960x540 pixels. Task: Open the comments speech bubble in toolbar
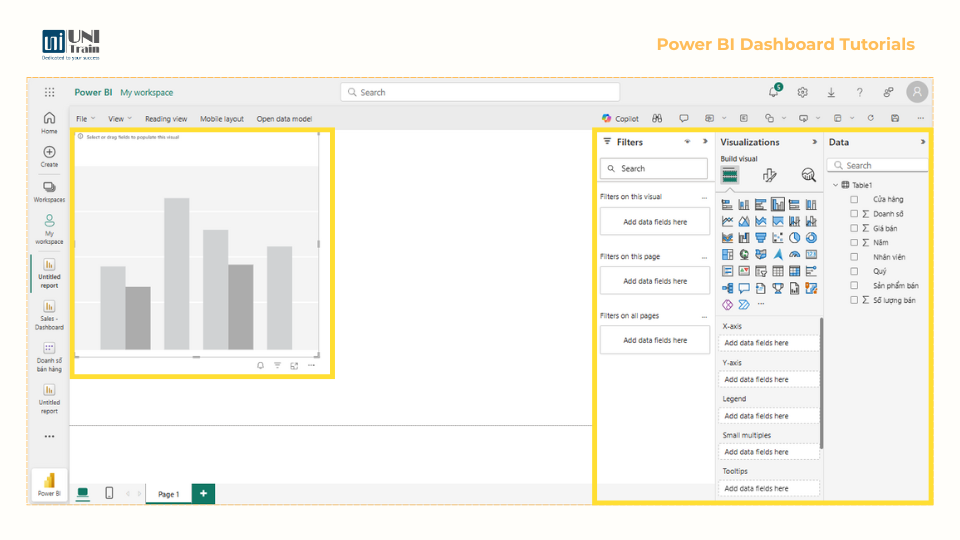click(x=684, y=118)
